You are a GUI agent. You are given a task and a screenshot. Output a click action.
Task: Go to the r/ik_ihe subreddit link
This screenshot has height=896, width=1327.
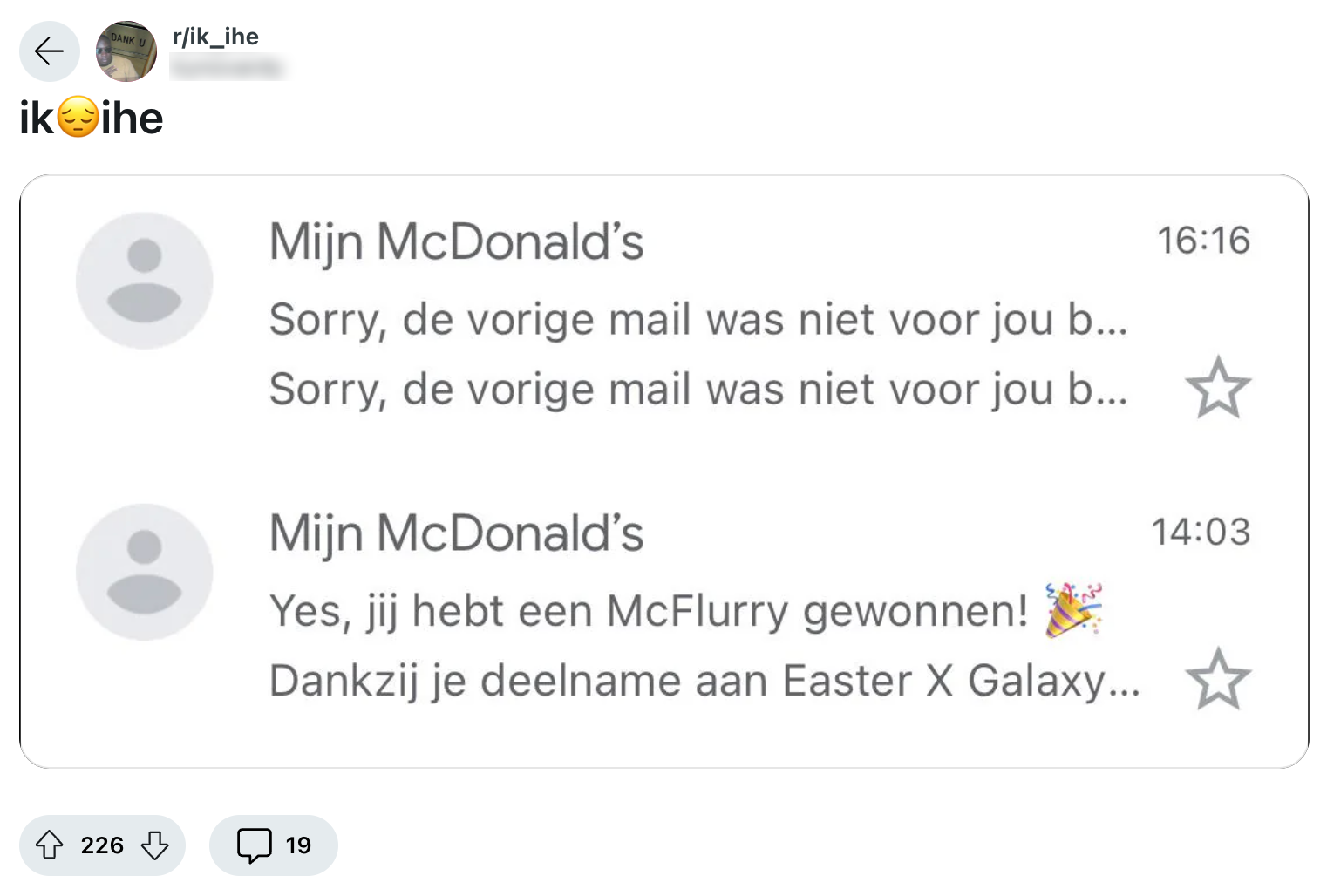[x=215, y=37]
